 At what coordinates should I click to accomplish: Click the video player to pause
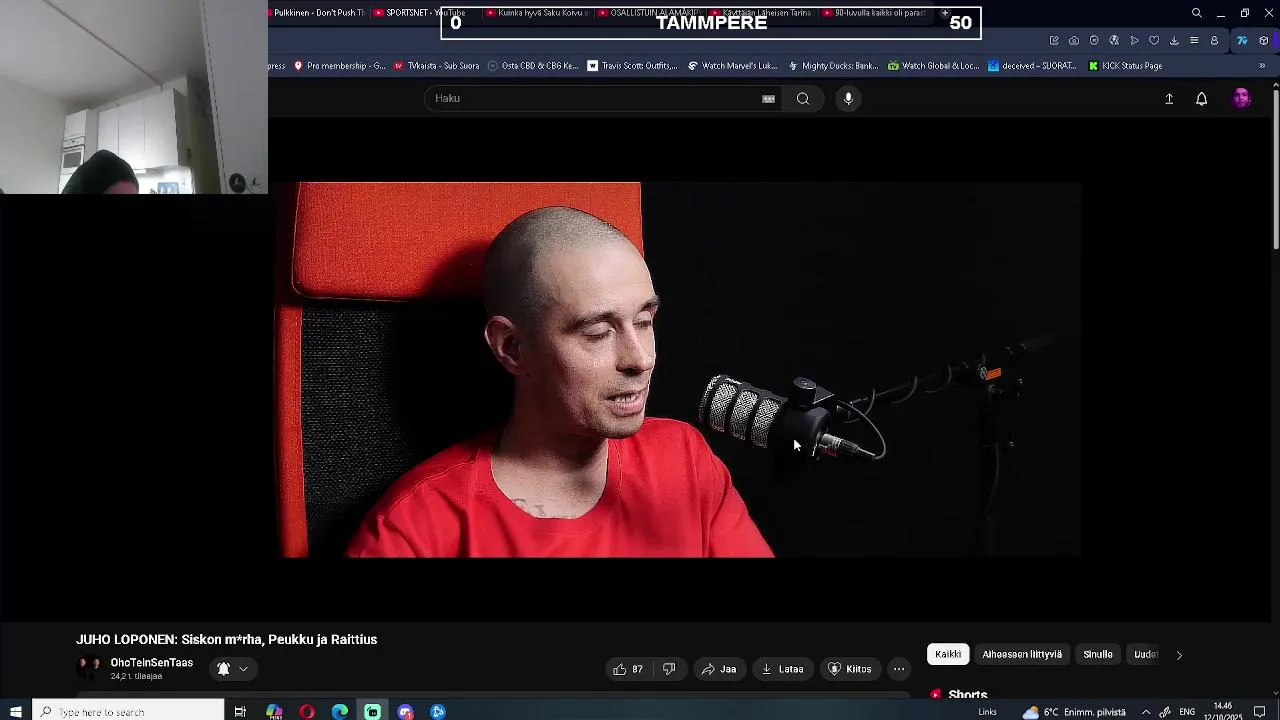click(x=680, y=369)
